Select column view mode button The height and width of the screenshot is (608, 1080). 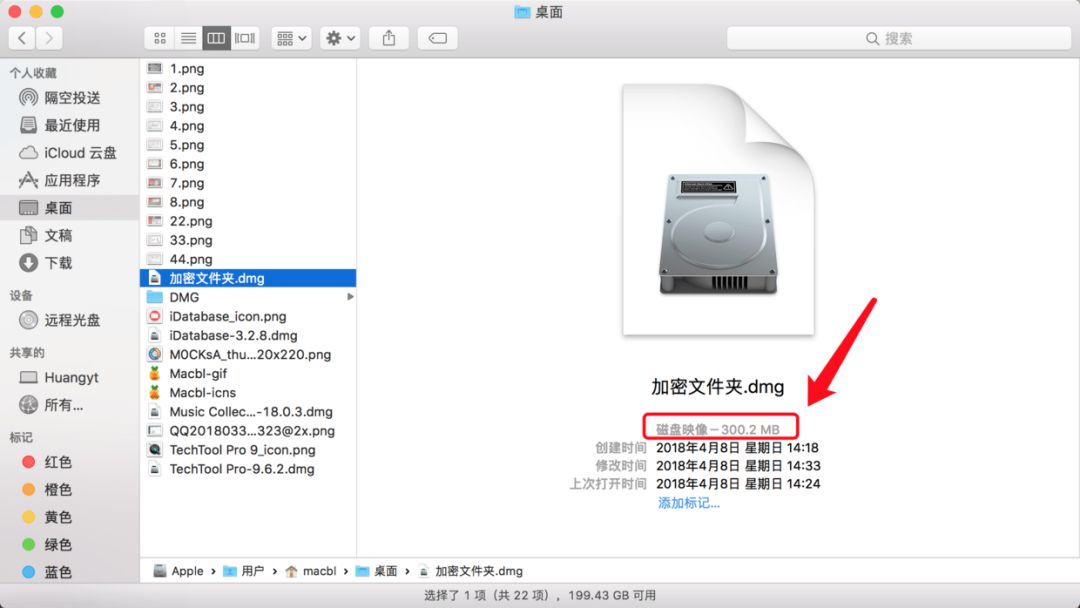point(216,38)
